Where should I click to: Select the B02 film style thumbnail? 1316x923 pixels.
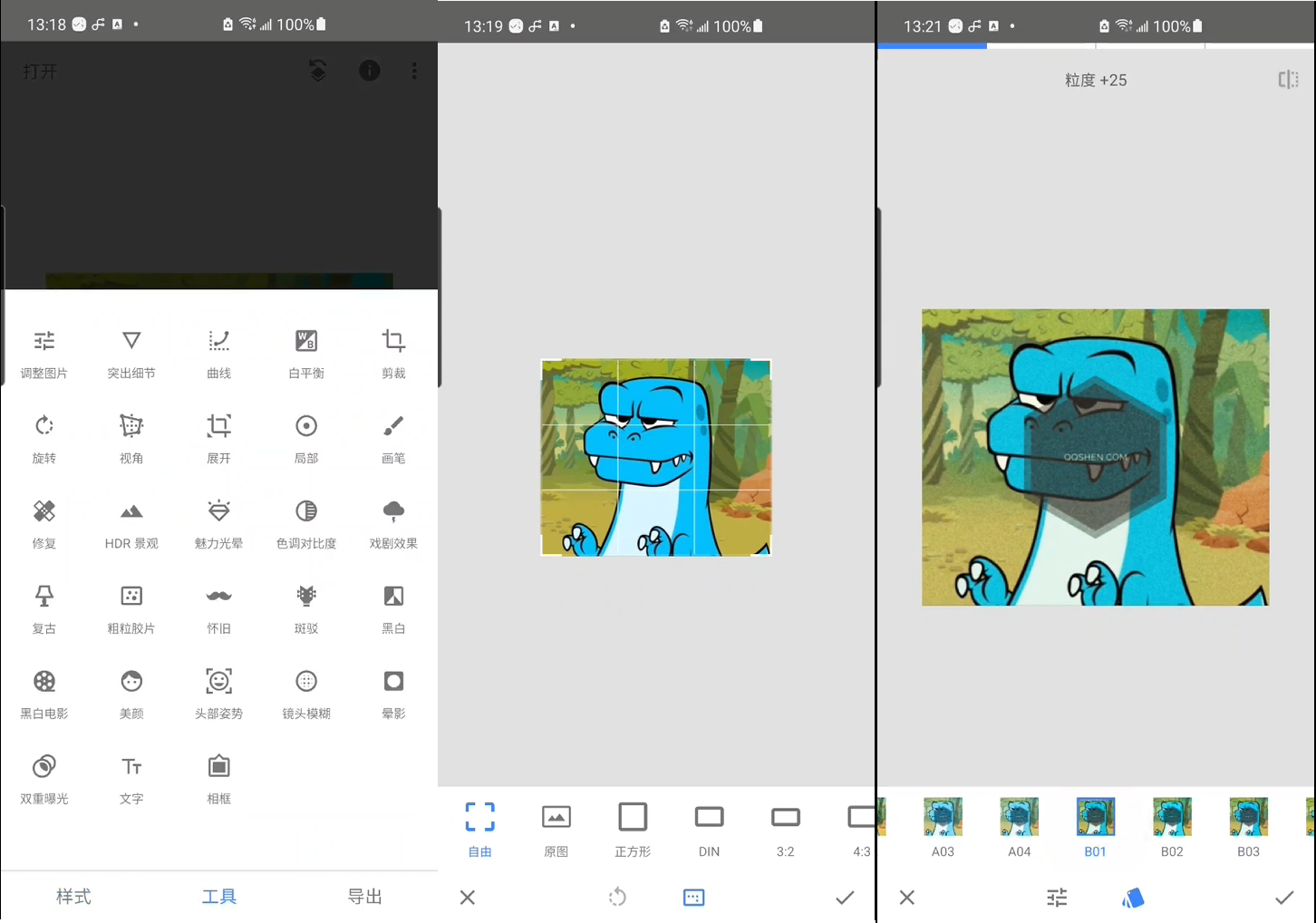1172,828
